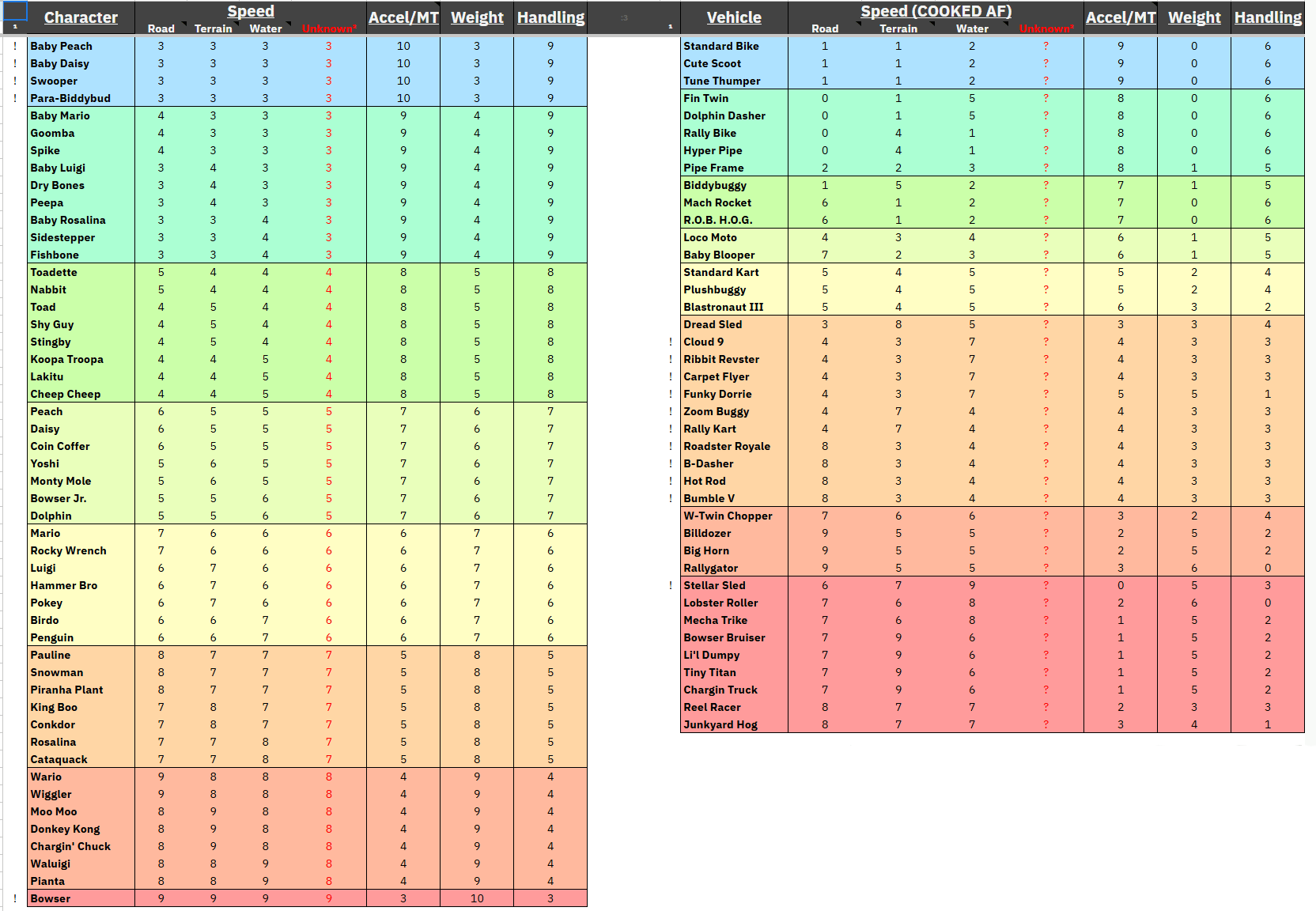Click the Terrain subheader in the character table

click(214, 28)
